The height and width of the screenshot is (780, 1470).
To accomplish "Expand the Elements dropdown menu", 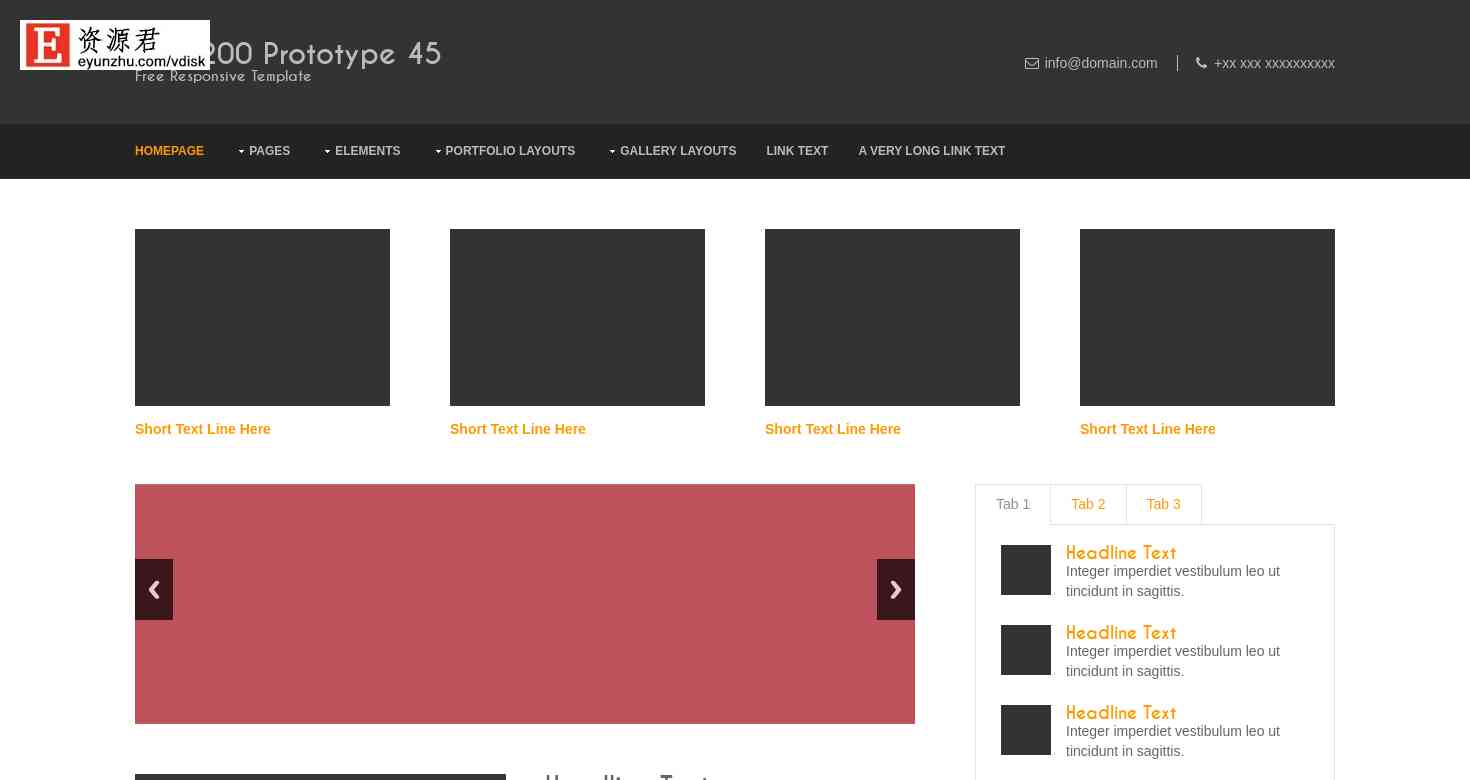I will click(x=362, y=151).
